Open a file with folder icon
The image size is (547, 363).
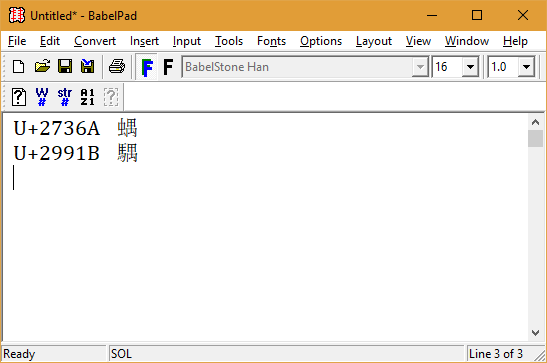tap(42, 66)
